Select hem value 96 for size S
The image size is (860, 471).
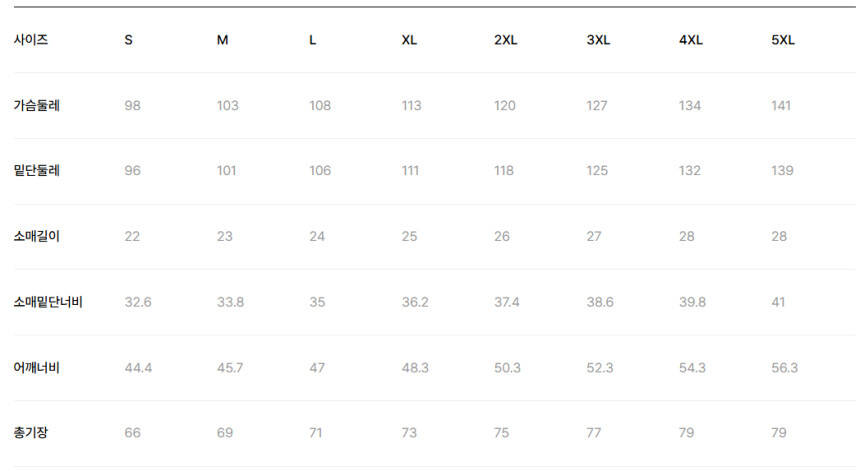click(132, 170)
